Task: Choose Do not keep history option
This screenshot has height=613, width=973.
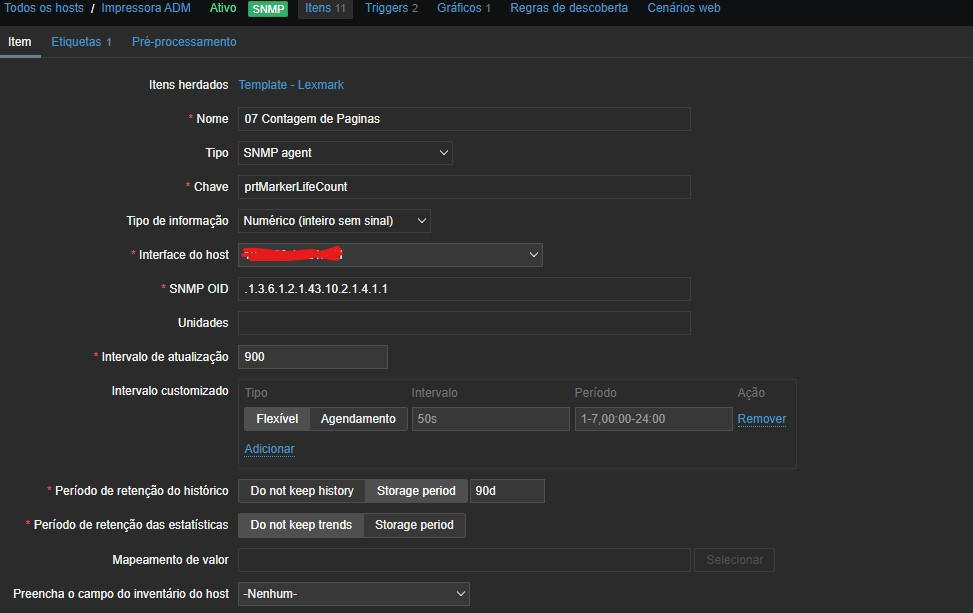Action: click(301, 491)
